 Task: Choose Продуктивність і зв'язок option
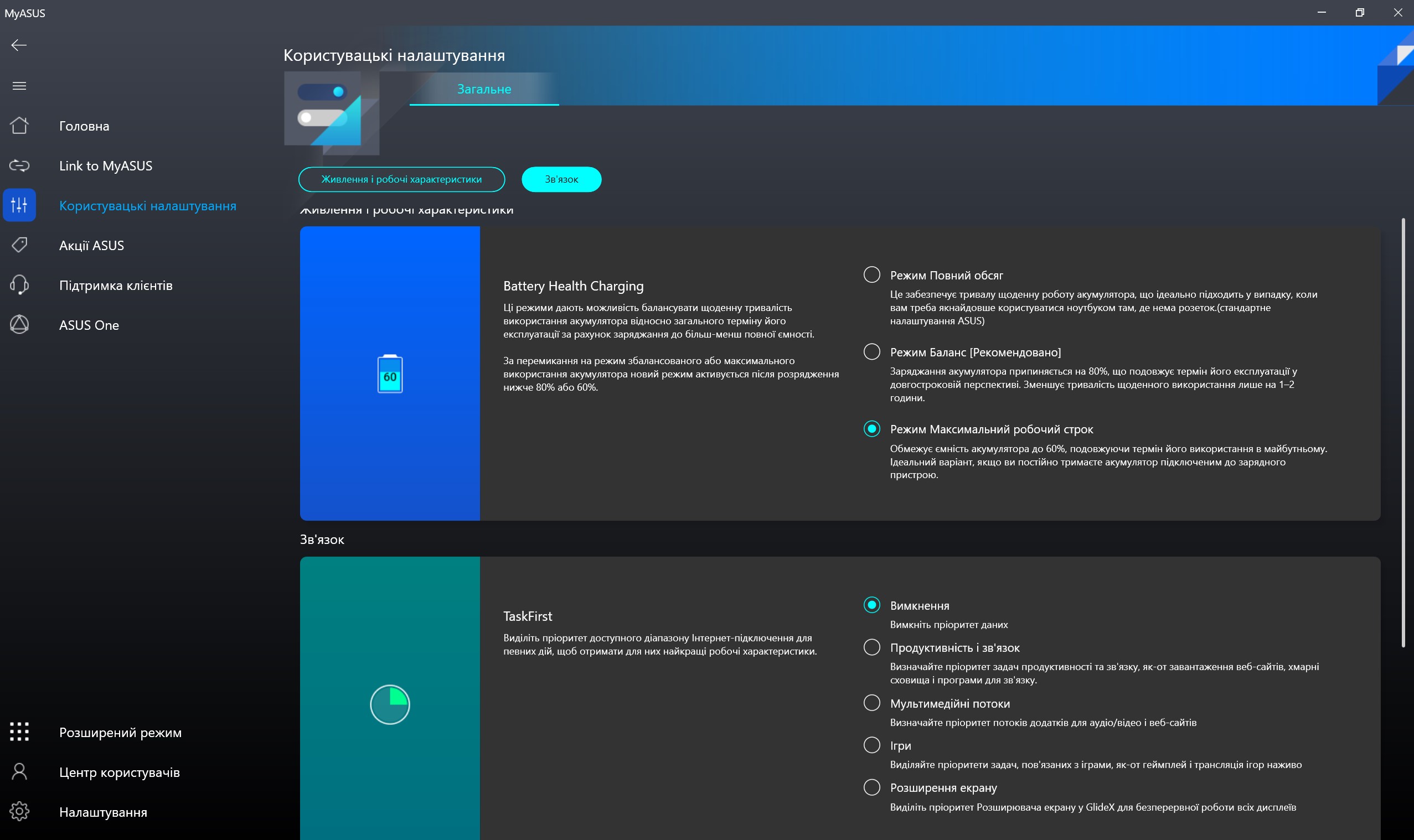871,647
